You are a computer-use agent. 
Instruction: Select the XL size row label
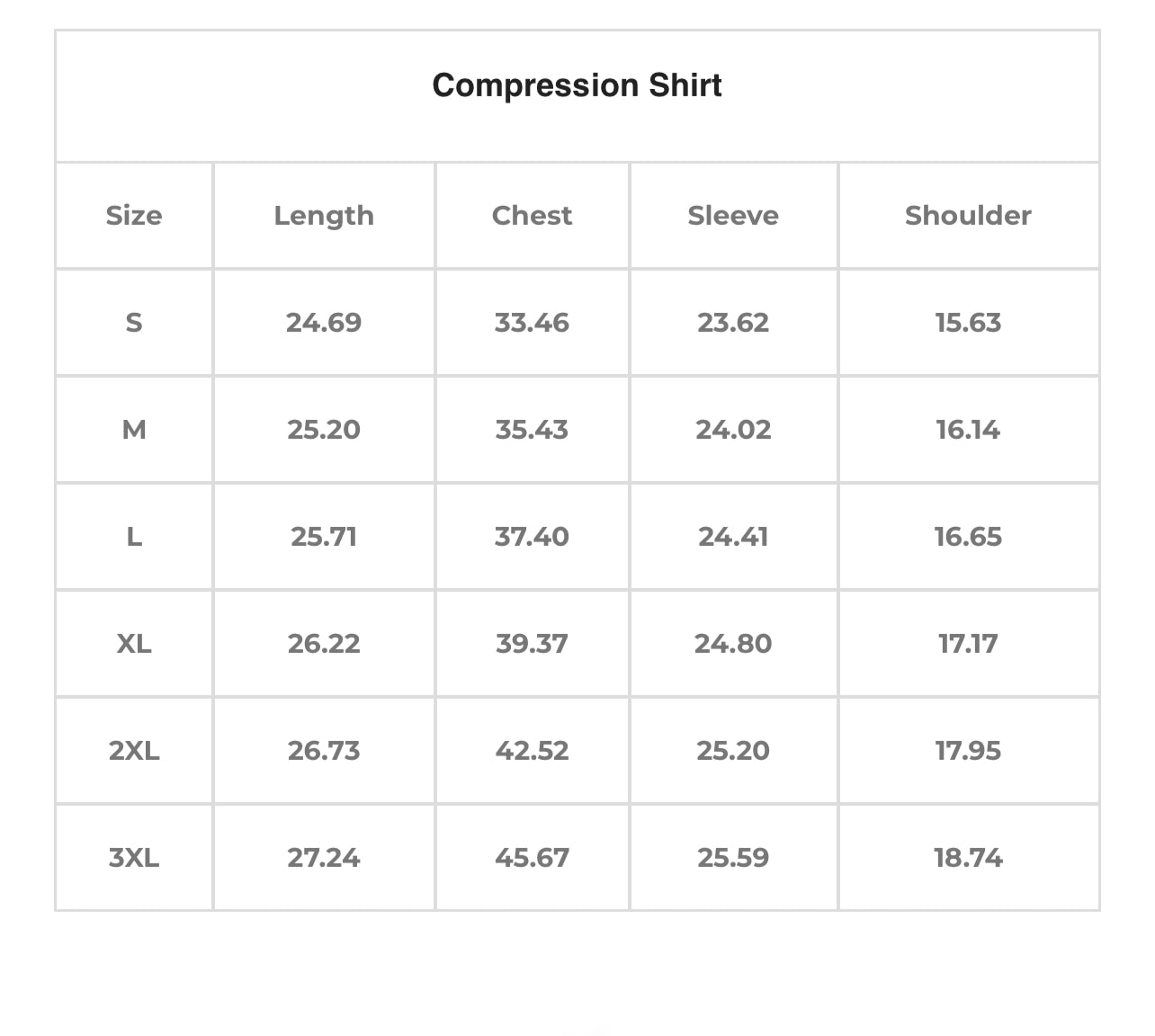(134, 644)
